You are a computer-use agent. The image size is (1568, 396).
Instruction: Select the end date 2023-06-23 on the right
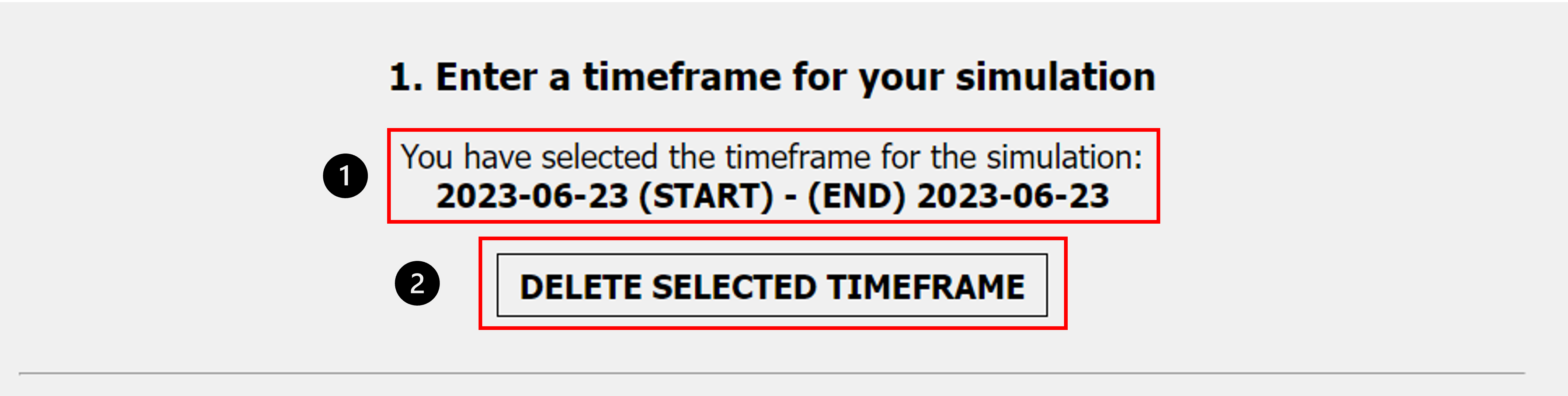pyautogui.click(x=1013, y=196)
